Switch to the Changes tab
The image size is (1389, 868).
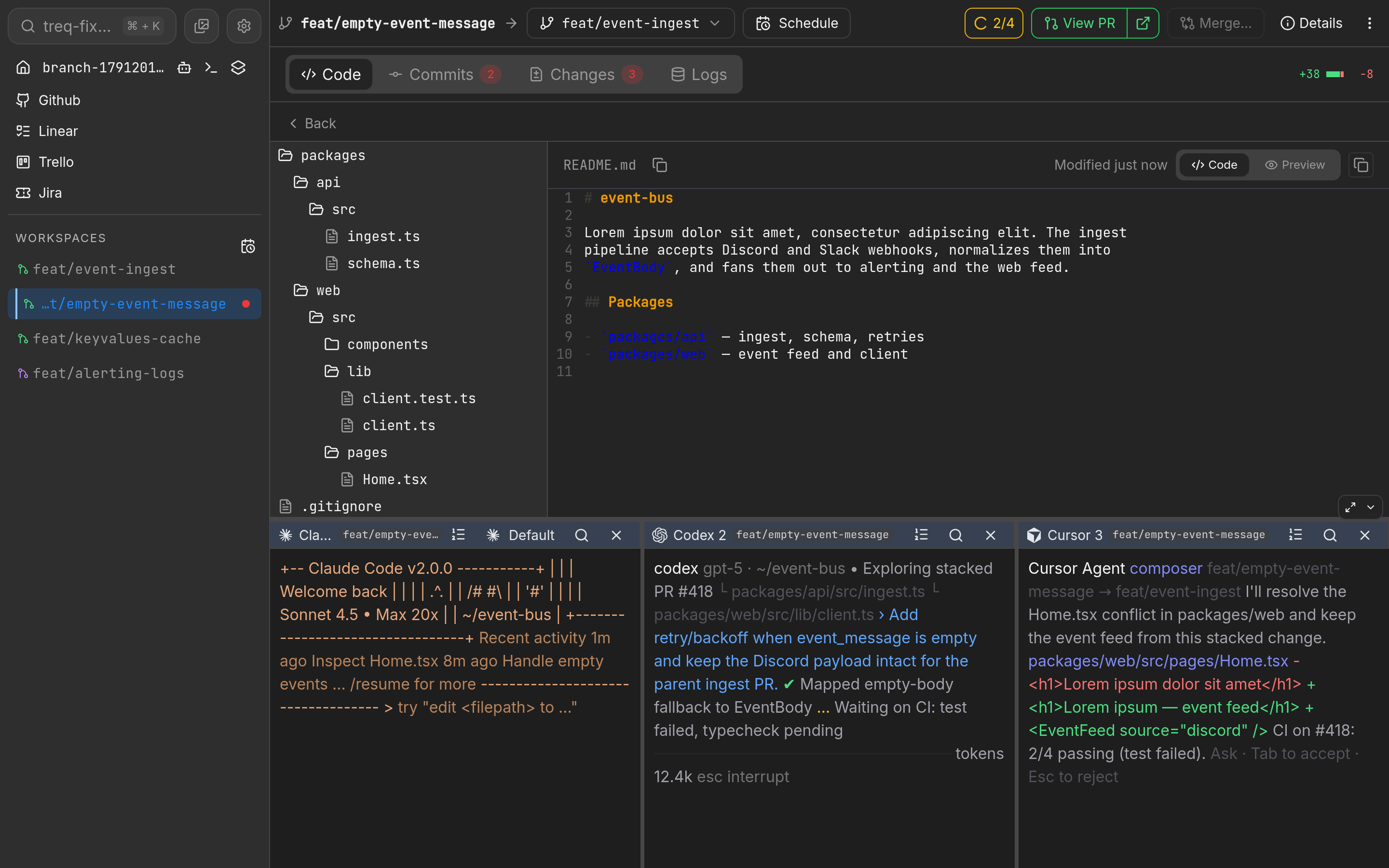586,75
